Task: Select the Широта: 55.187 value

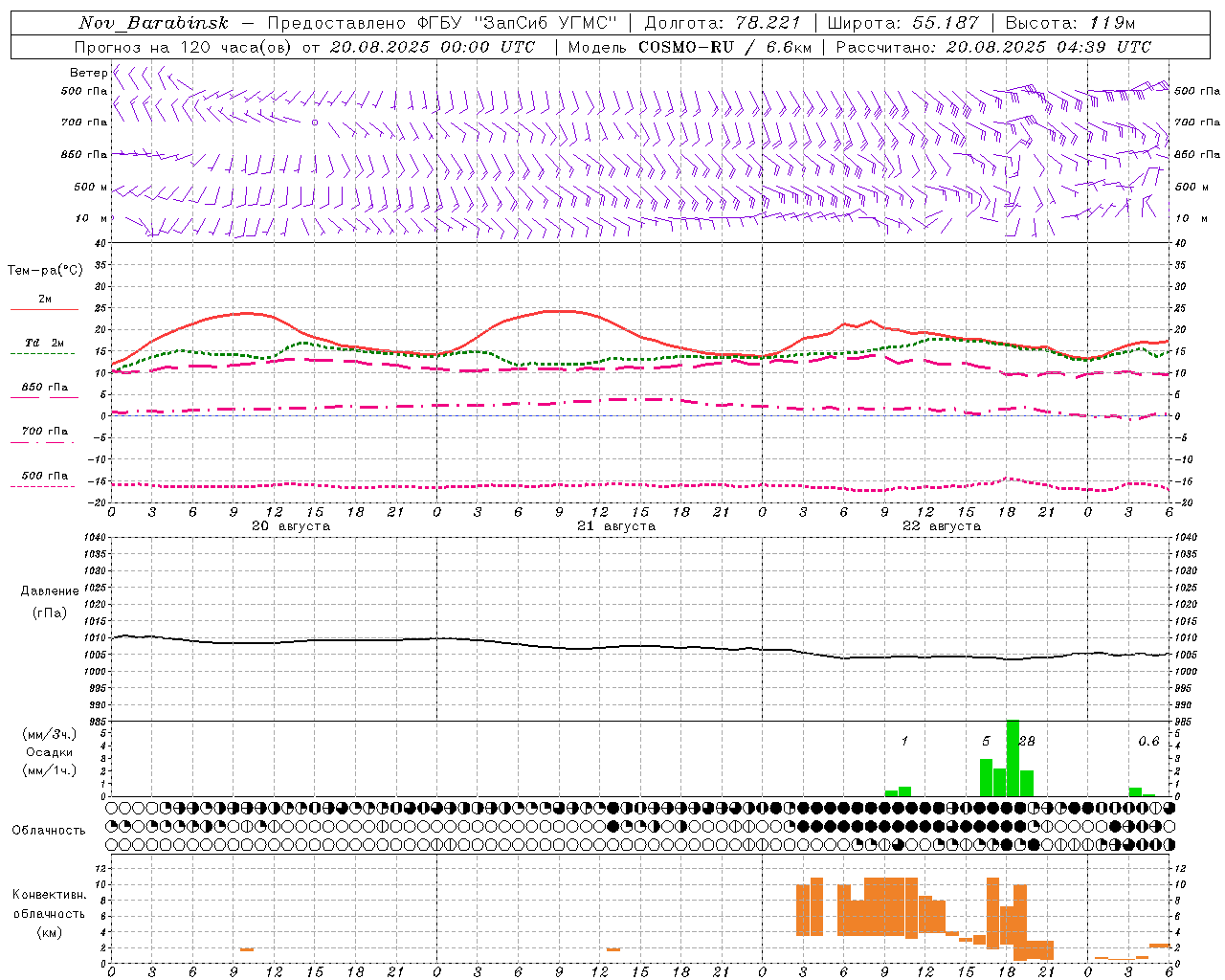Action: 903,23
